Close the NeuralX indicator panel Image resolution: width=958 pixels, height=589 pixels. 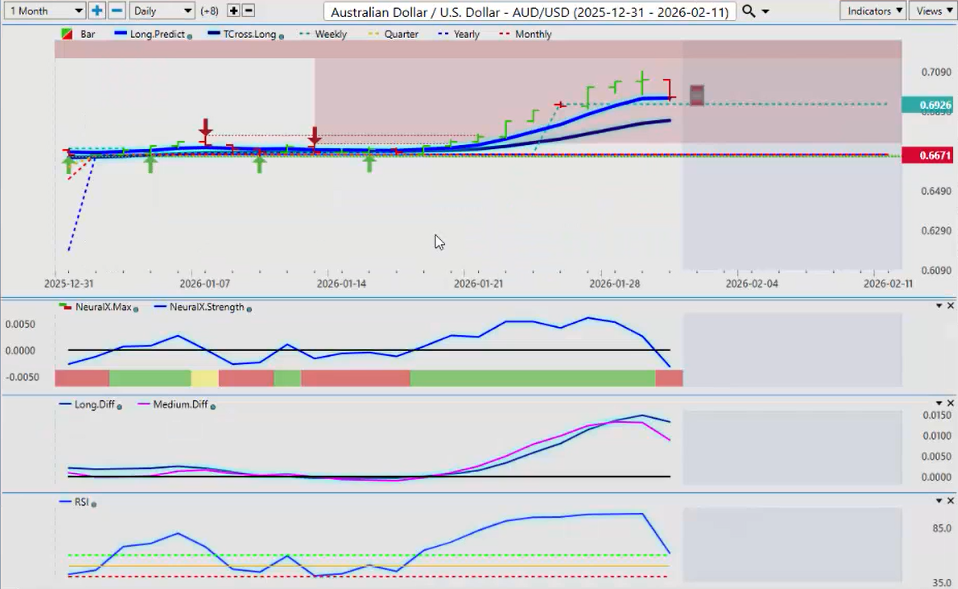950,306
